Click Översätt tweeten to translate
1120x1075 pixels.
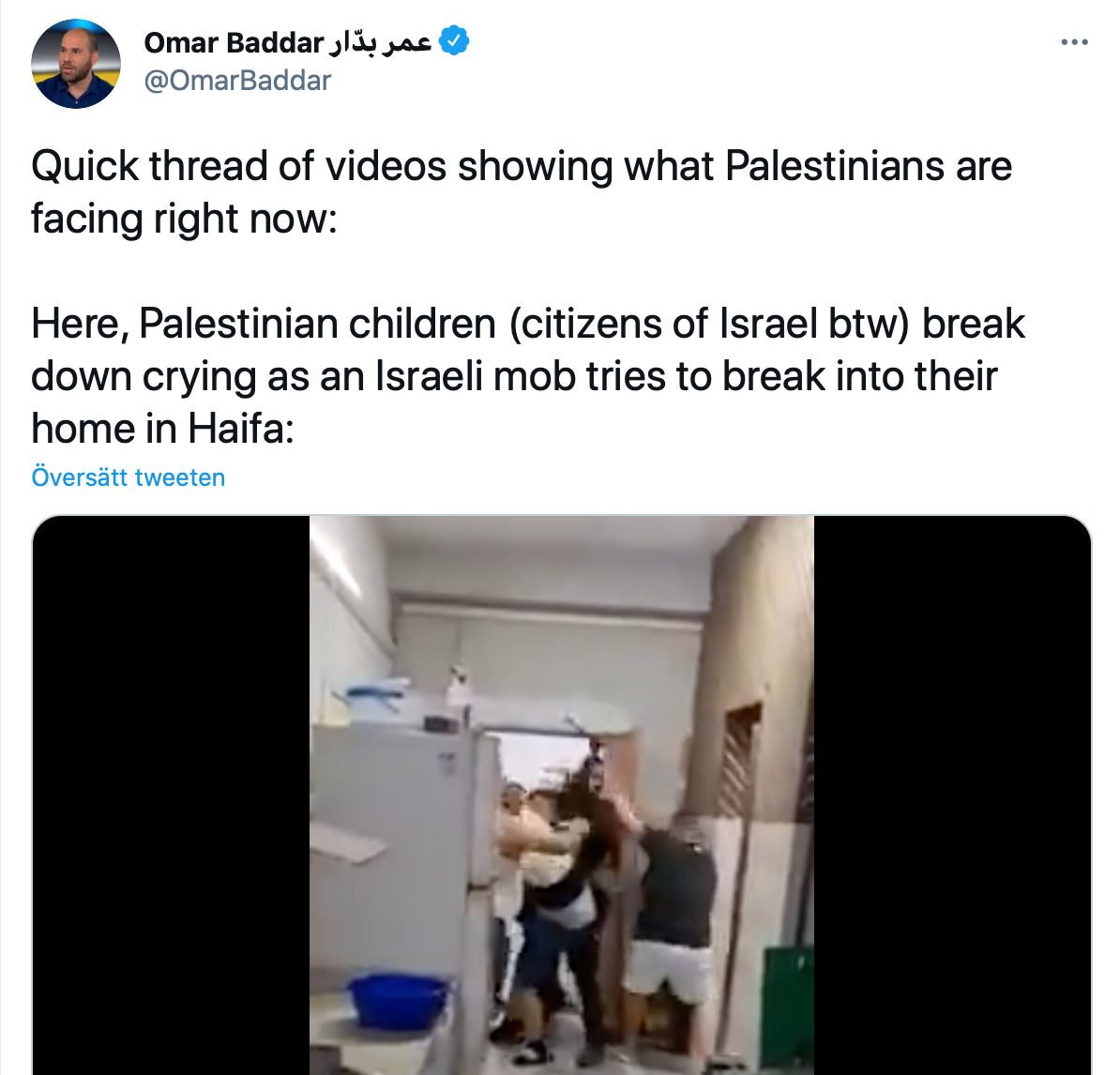click(x=129, y=477)
